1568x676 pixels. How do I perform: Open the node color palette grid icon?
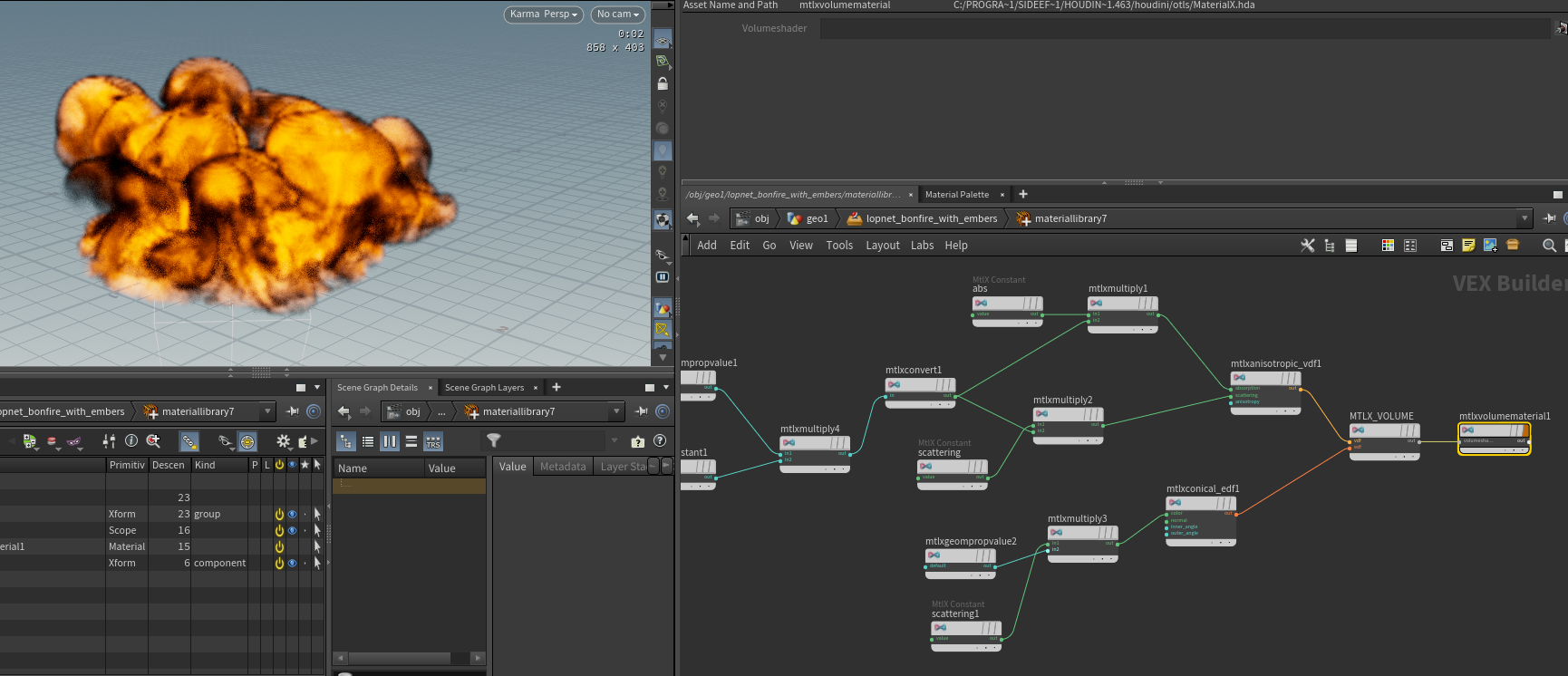click(x=1388, y=246)
